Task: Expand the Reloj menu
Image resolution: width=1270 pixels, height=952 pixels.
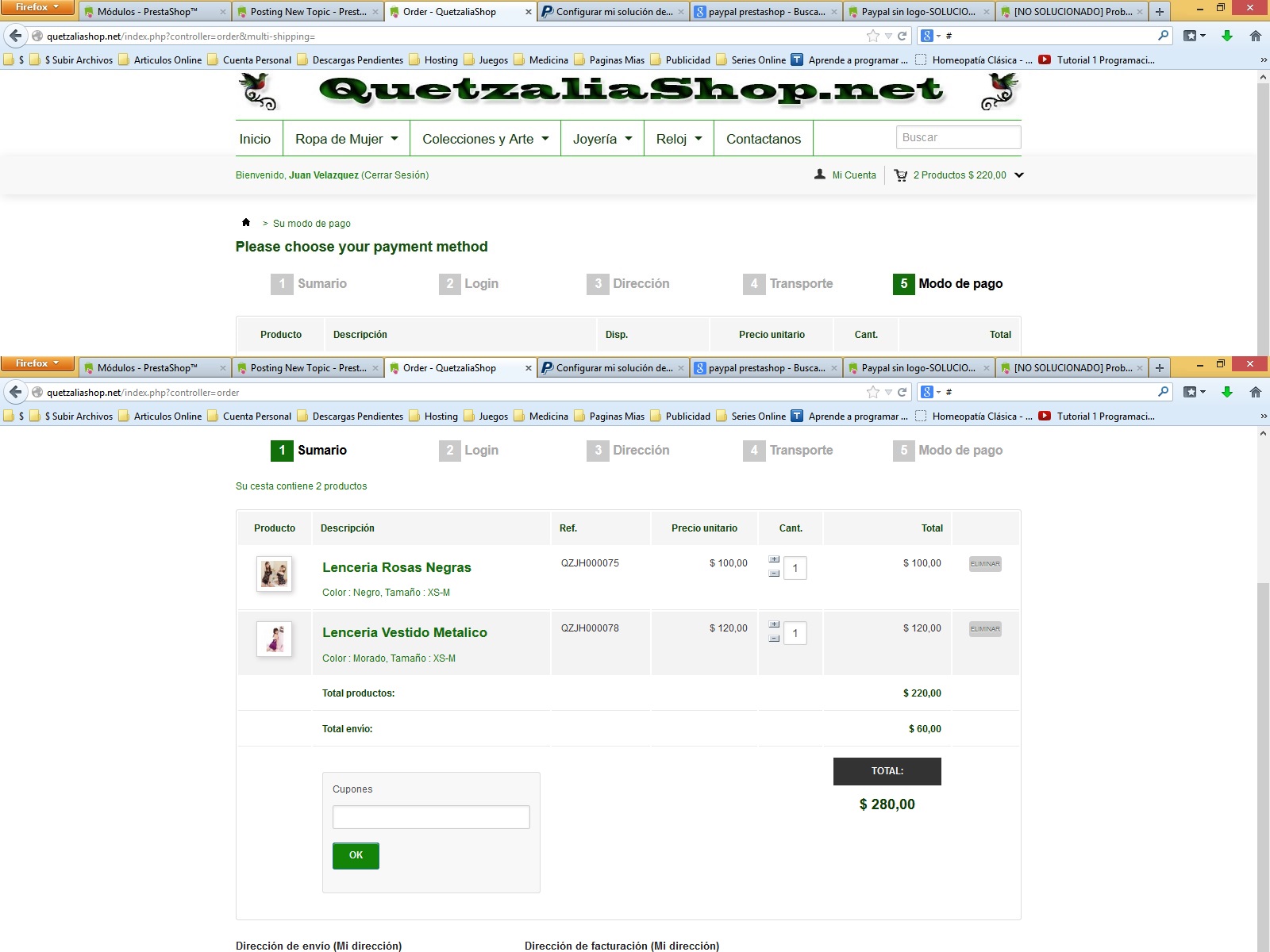Action: [679, 139]
